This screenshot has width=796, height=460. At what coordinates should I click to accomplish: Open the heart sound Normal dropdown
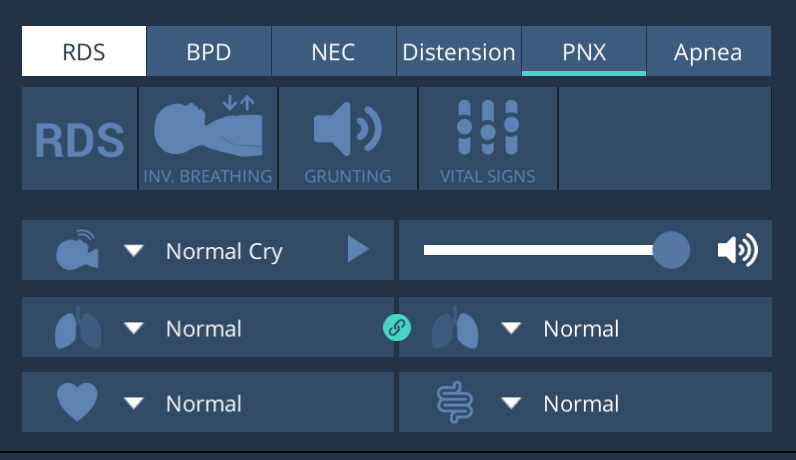(134, 404)
